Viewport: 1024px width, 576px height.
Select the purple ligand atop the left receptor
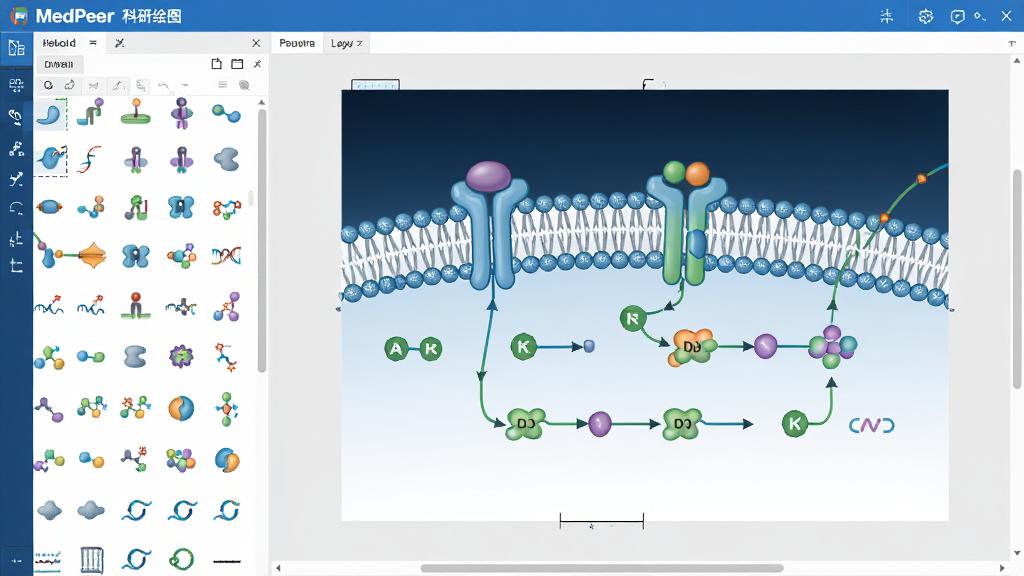(x=488, y=176)
